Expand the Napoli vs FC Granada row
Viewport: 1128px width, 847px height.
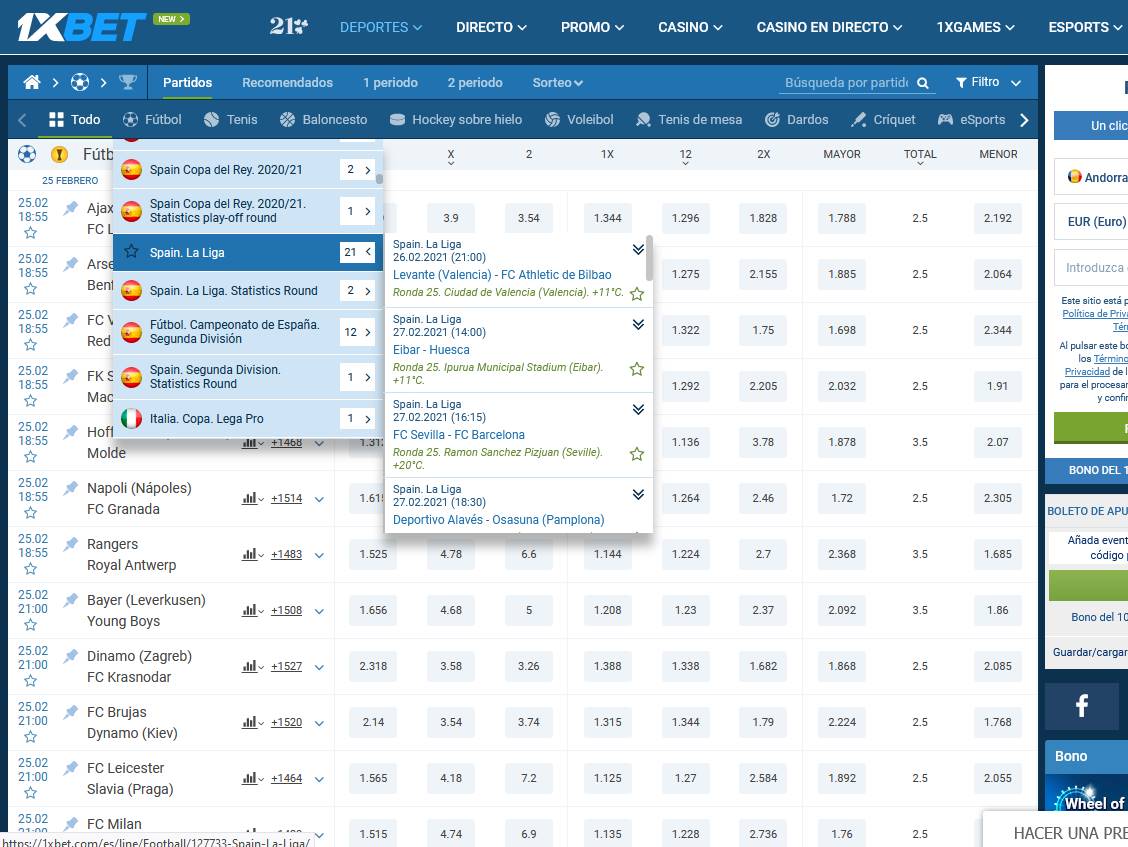[319, 499]
